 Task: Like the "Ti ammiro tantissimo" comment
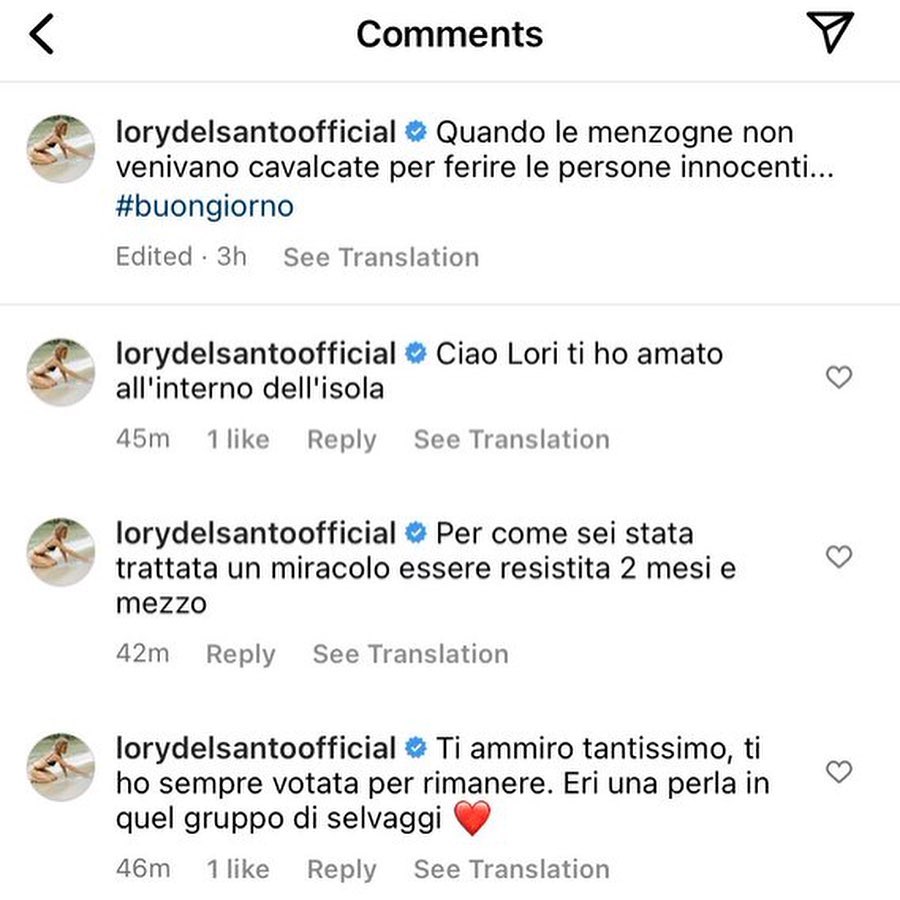tap(839, 772)
